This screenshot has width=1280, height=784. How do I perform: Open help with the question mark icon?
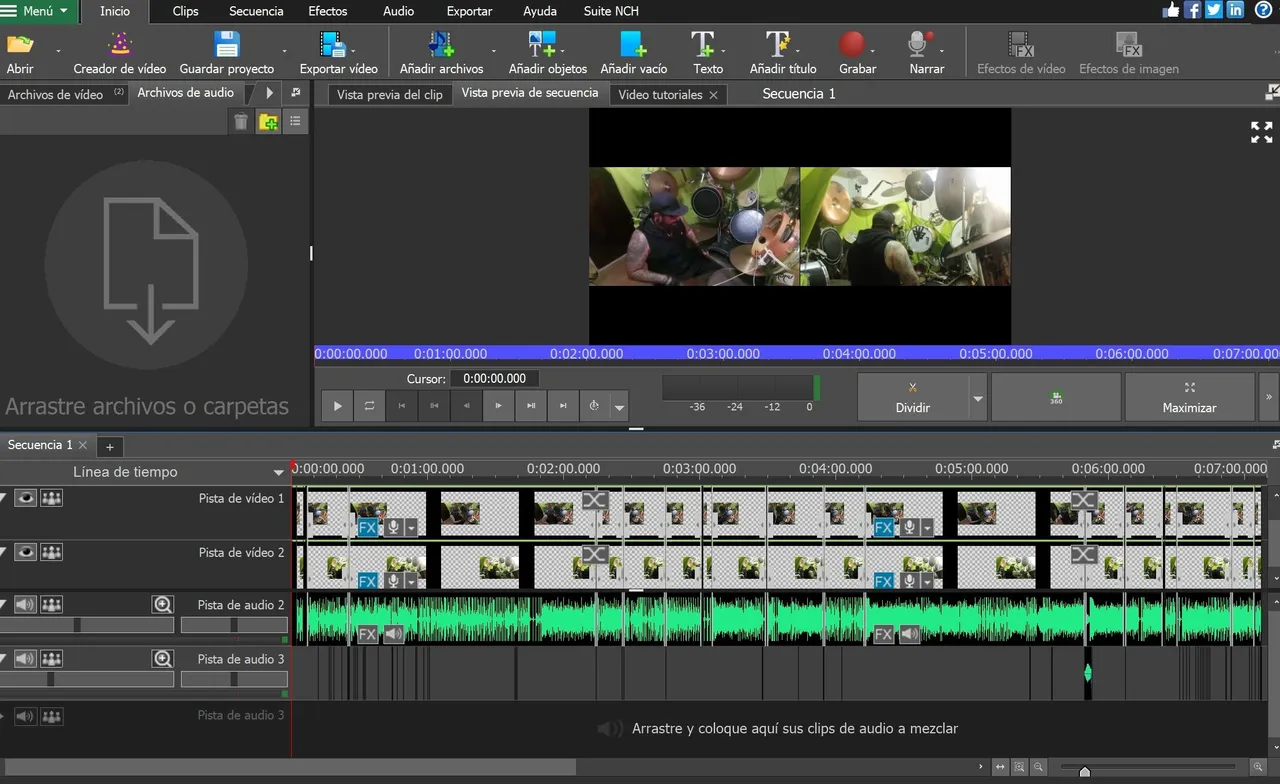click(1264, 10)
